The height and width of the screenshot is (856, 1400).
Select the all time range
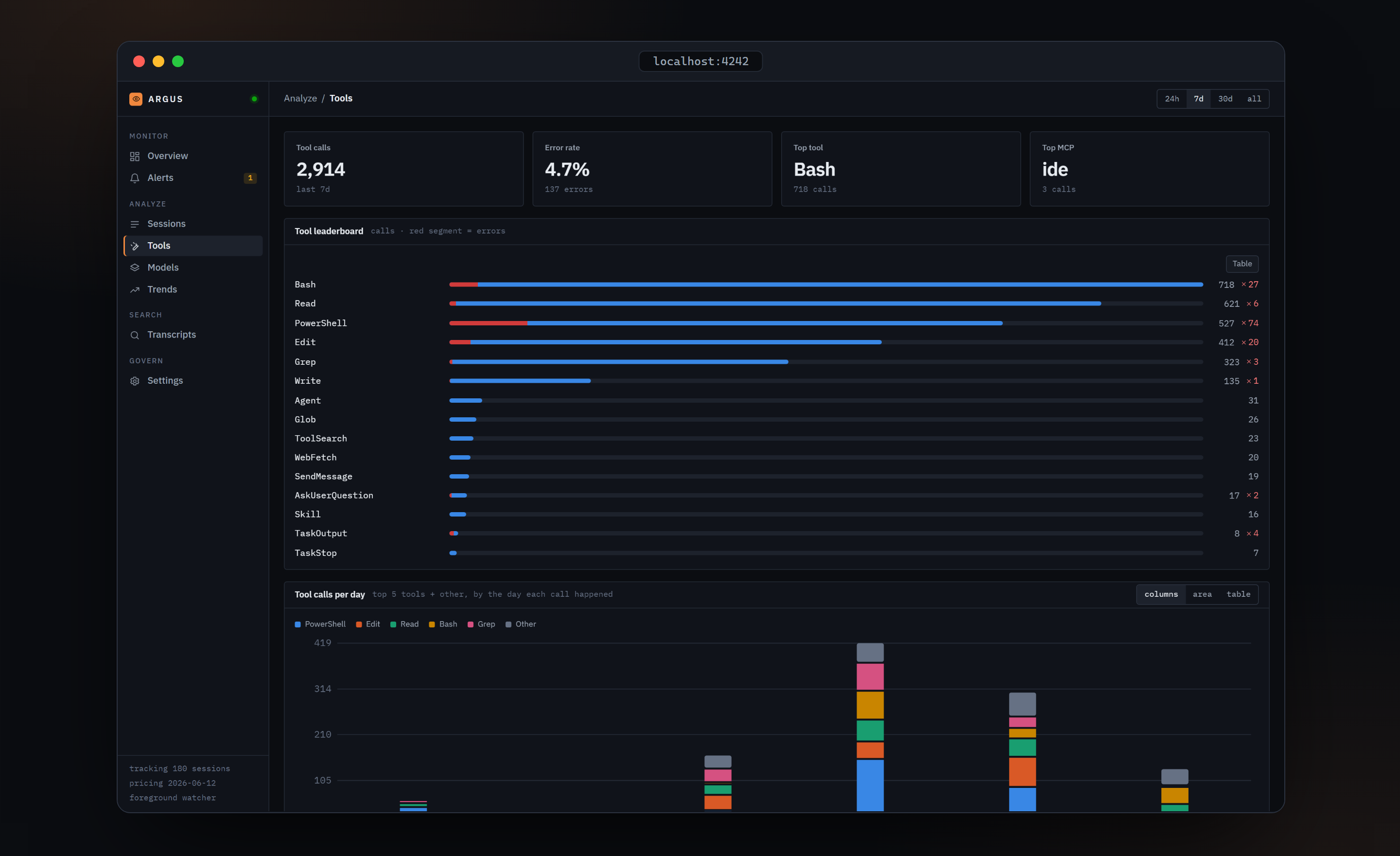[1254, 99]
